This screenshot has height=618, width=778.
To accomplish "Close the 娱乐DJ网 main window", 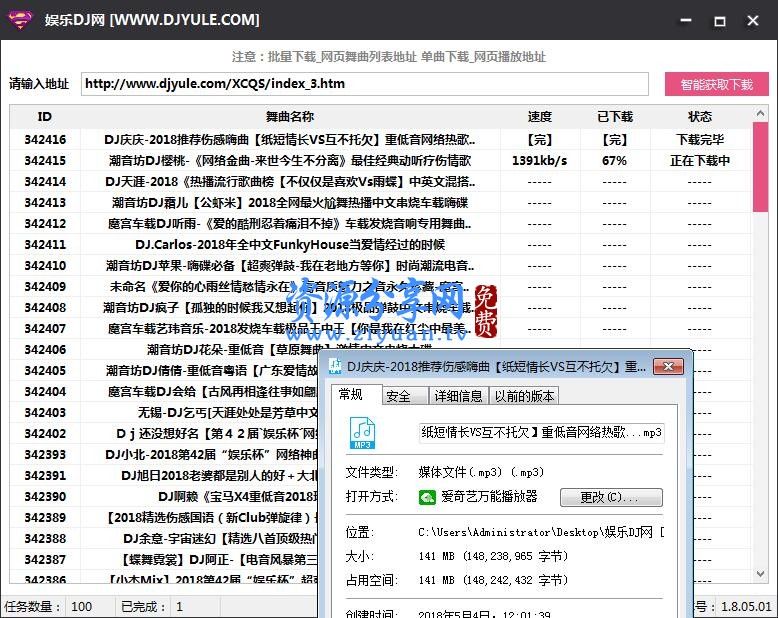I will [753, 21].
